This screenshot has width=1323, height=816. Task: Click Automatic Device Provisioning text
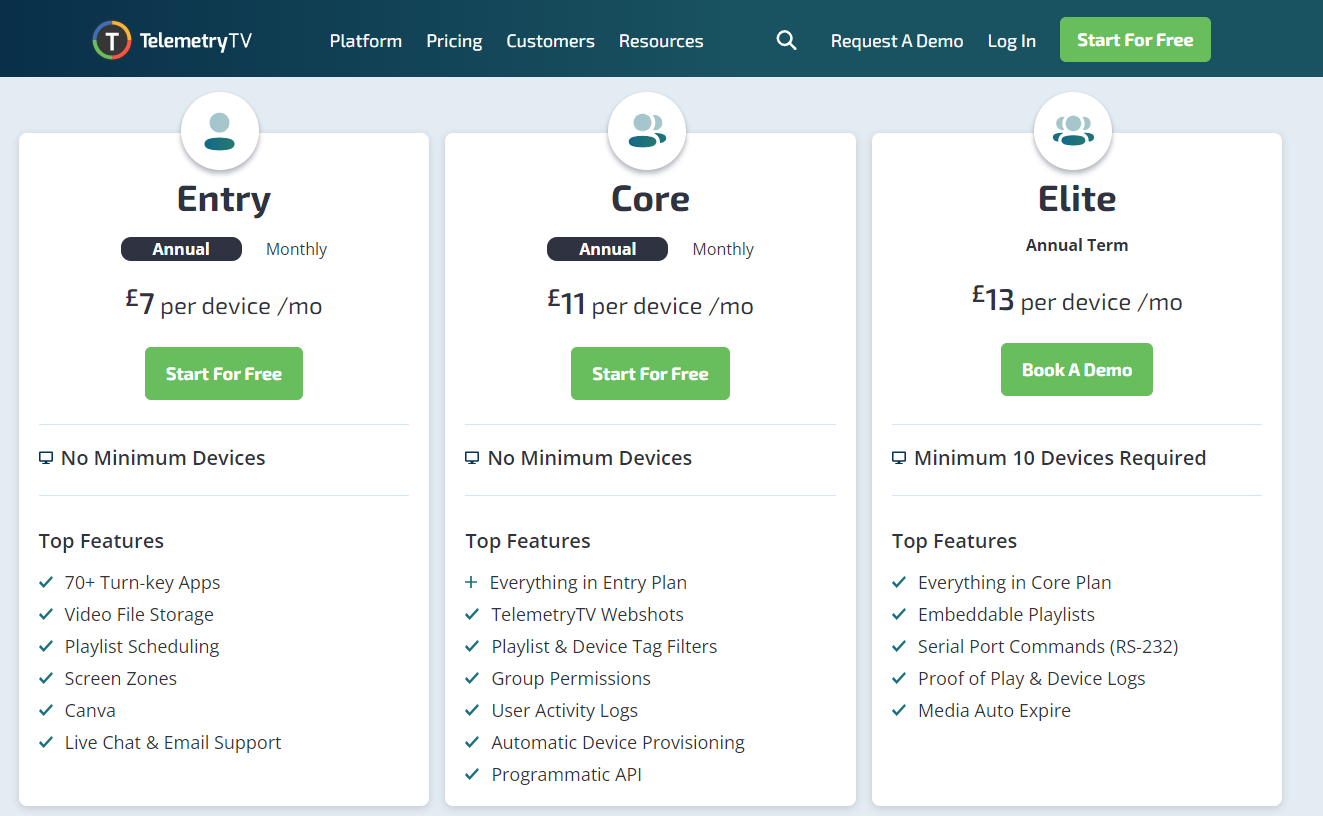pyautogui.click(x=618, y=742)
